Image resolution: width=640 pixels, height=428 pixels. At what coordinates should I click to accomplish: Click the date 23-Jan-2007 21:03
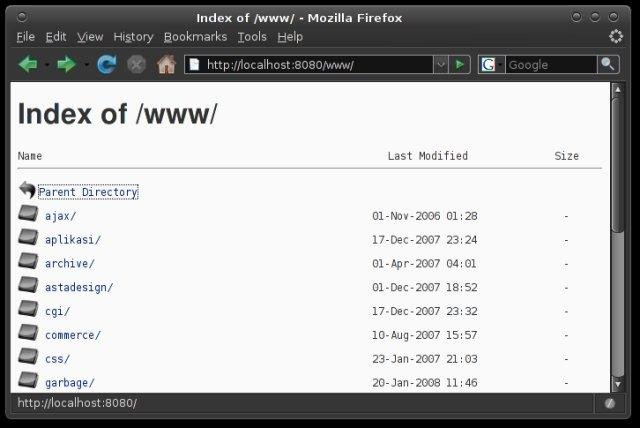(424, 359)
